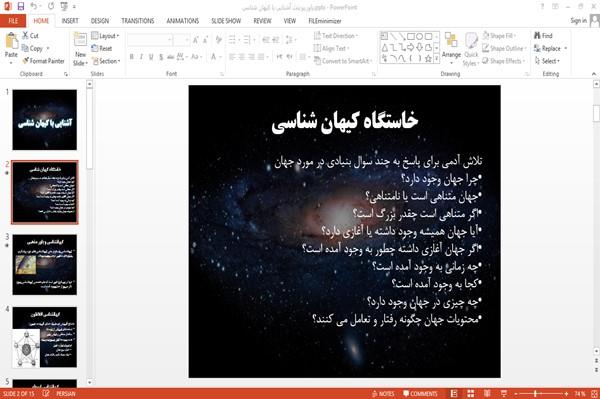The height and width of the screenshot is (399, 600).
Task: Click the Find binoculars icon
Action: (x=538, y=36)
